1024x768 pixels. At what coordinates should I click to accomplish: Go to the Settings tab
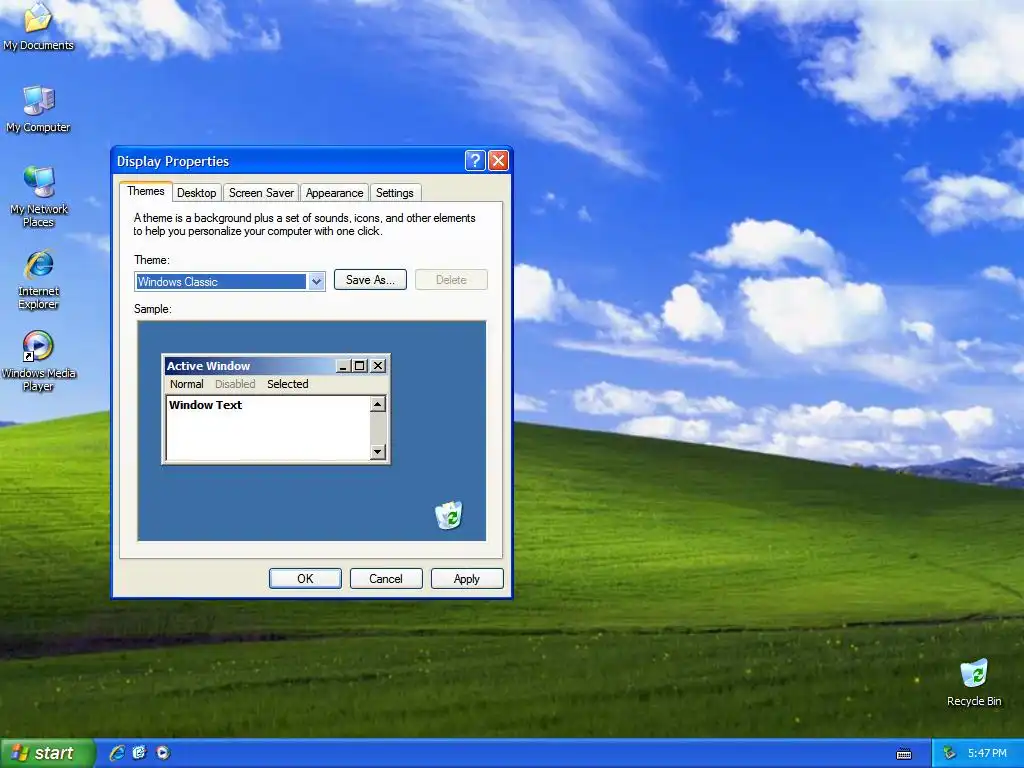394,193
